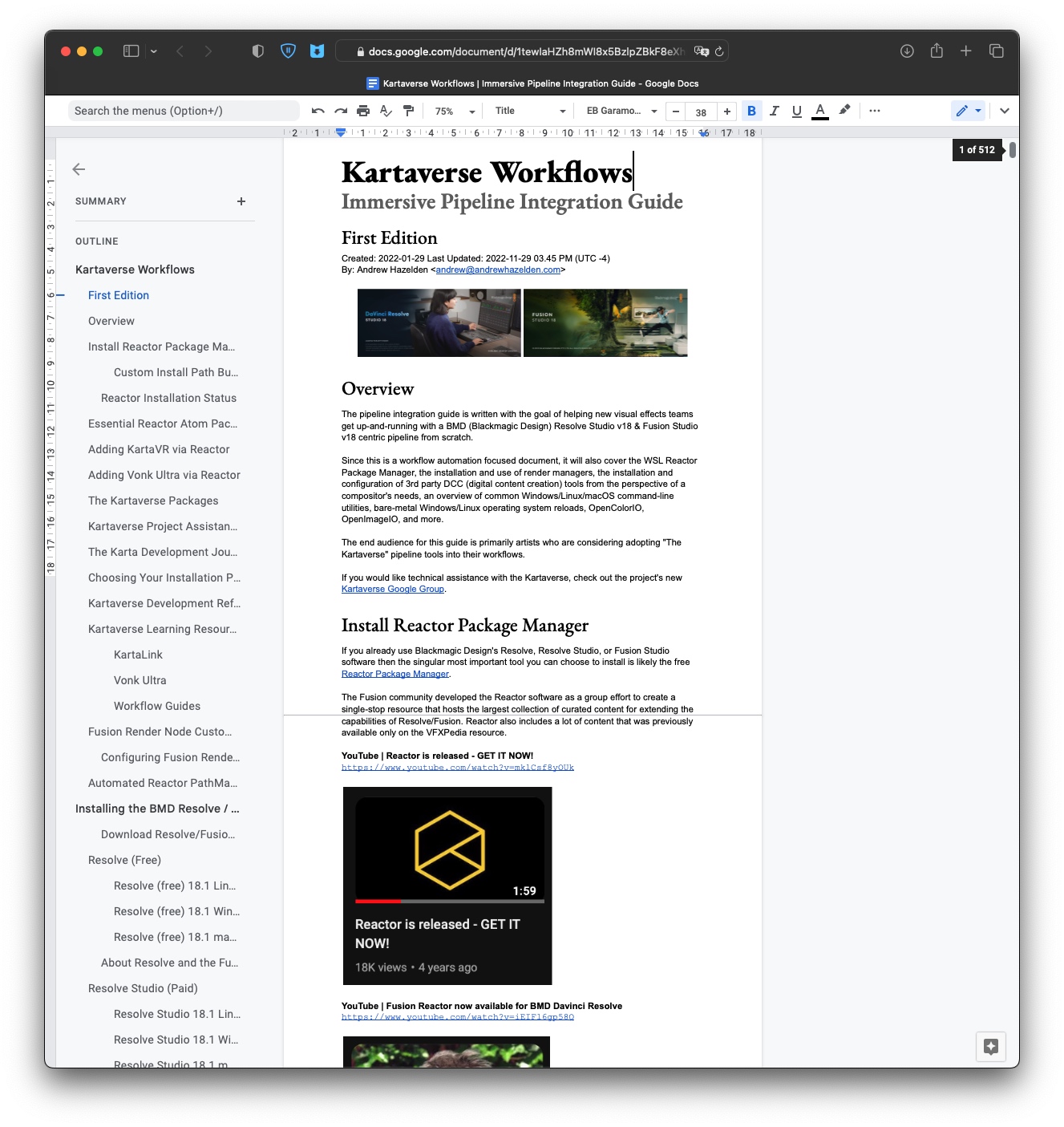Screen dimensions: 1064x1127
Task: Go to Resolve Studio (Paid) outline heading
Action: (143, 988)
